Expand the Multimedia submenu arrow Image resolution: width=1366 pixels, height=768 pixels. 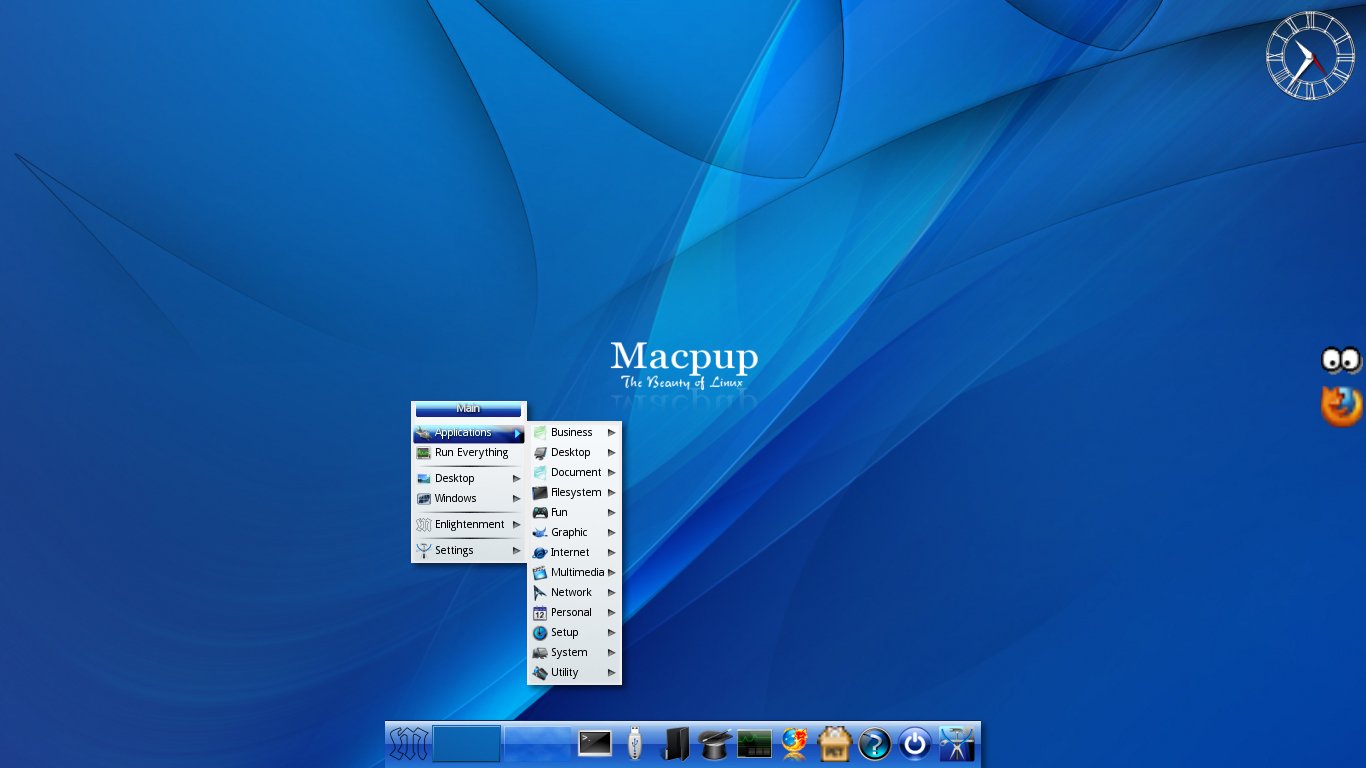click(x=612, y=573)
